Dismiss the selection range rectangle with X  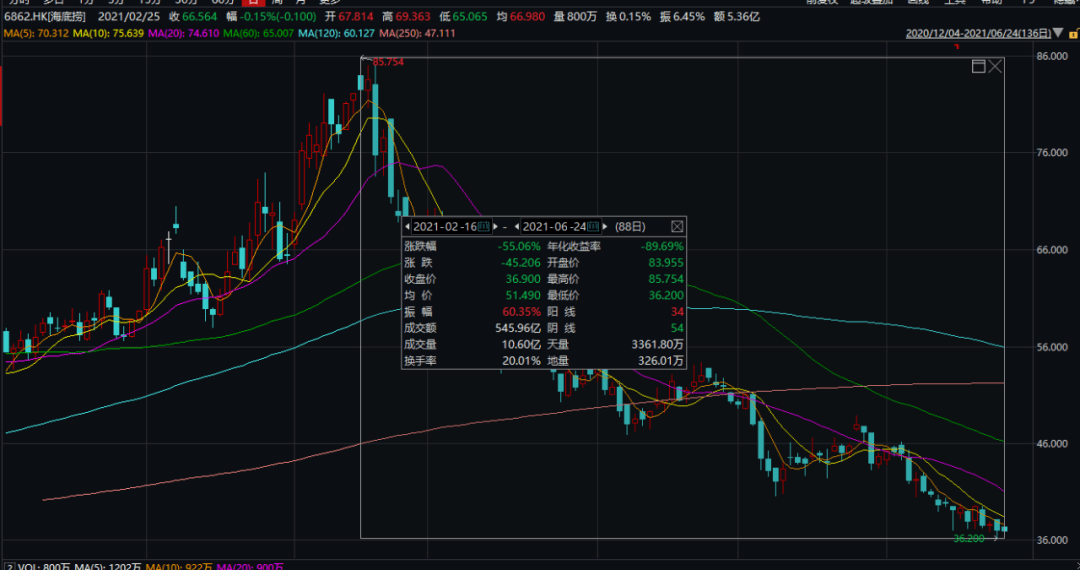coord(995,66)
